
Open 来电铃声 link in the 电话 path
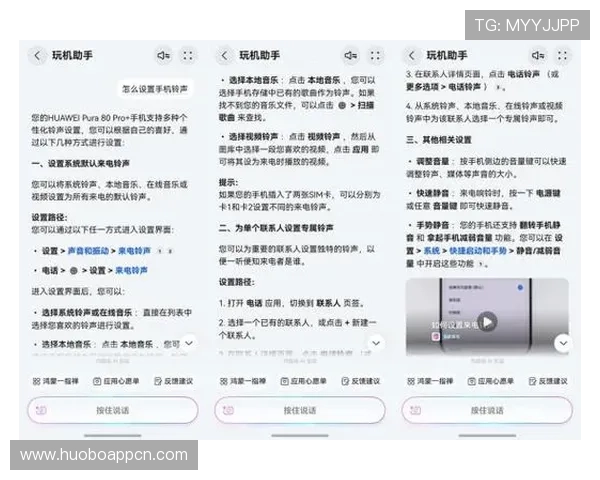pos(131,271)
